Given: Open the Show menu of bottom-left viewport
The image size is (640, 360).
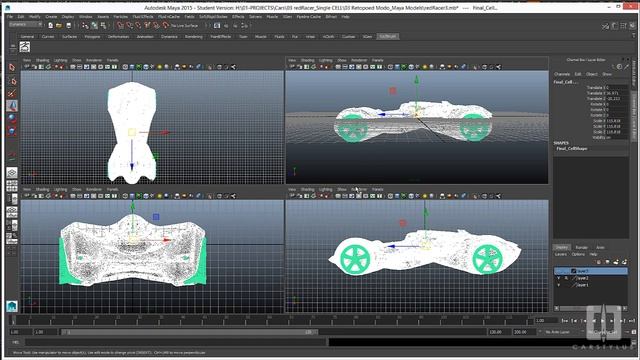Looking at the screenshot, I should 77,189.
